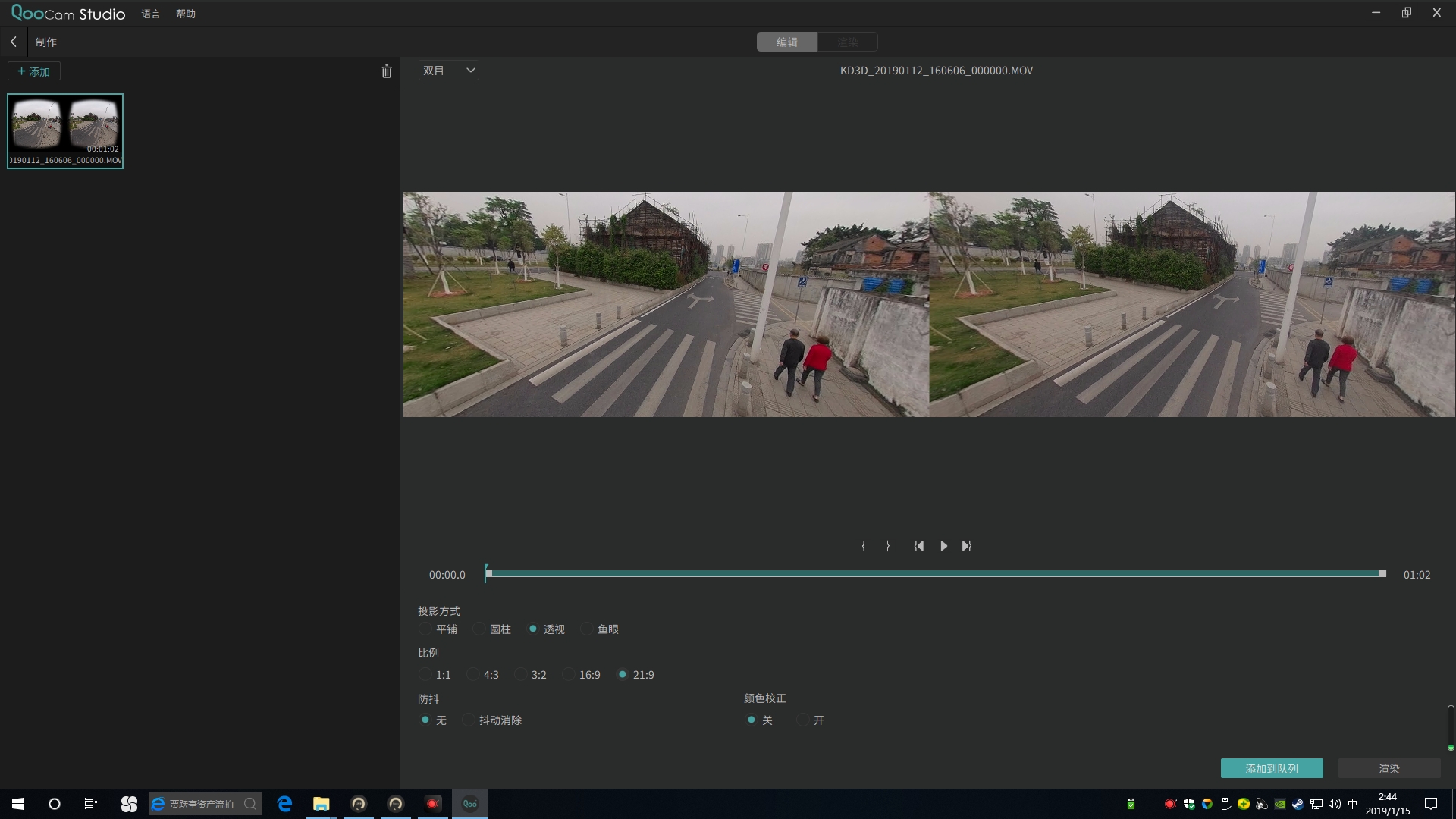Open the Cortana circle button
The image size is (1456, 819).
coord(55,804)
